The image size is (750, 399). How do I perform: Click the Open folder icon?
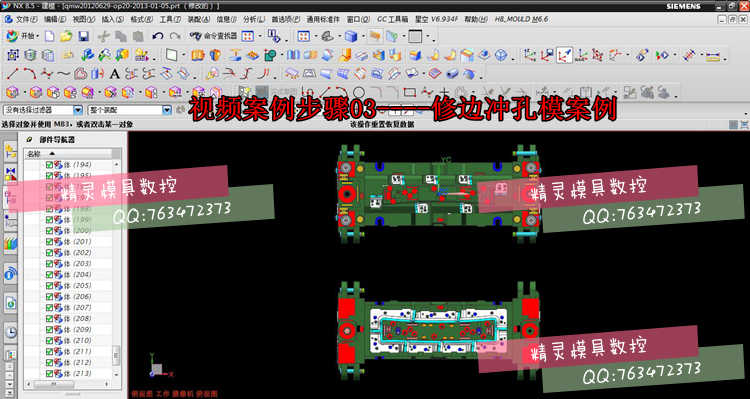click(x=66, y=36)
